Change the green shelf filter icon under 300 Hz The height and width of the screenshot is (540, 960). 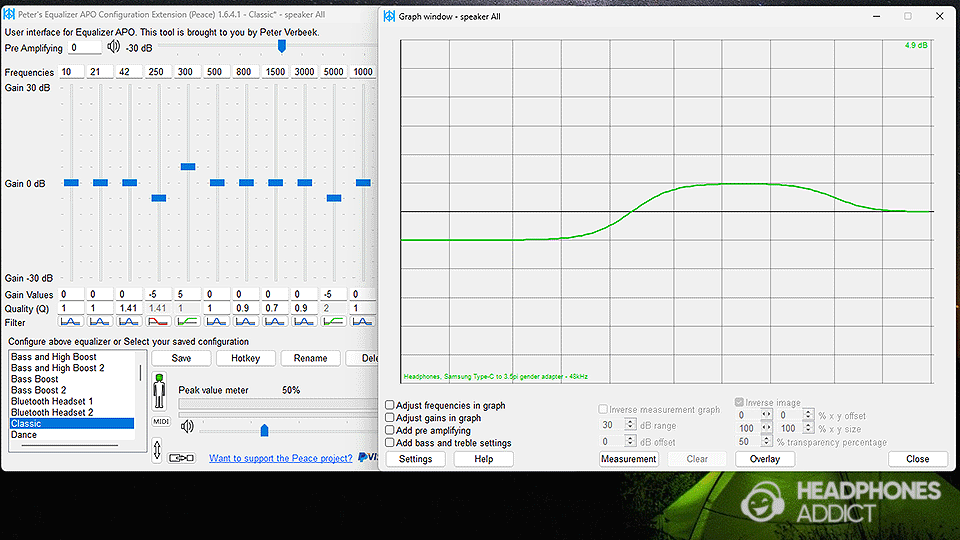(x=187, y=322)
